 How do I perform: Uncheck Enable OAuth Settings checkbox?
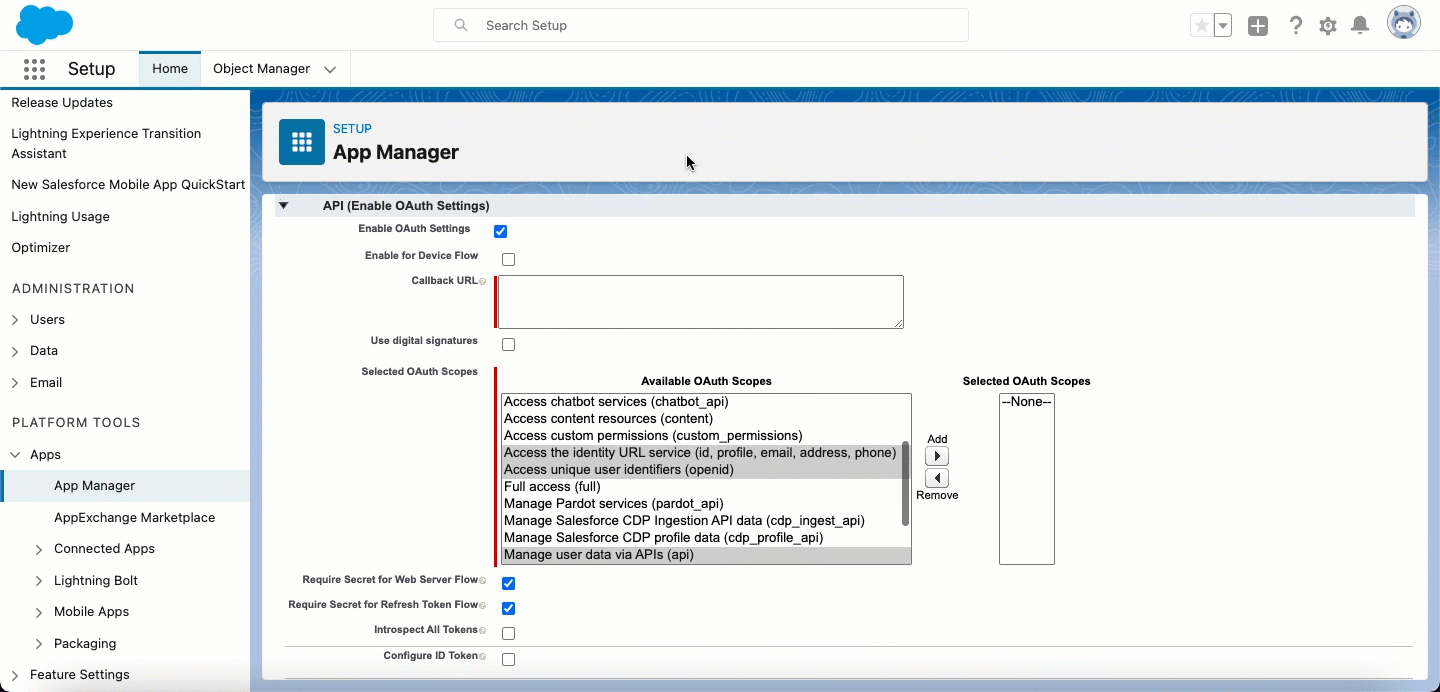pos(501,232)
